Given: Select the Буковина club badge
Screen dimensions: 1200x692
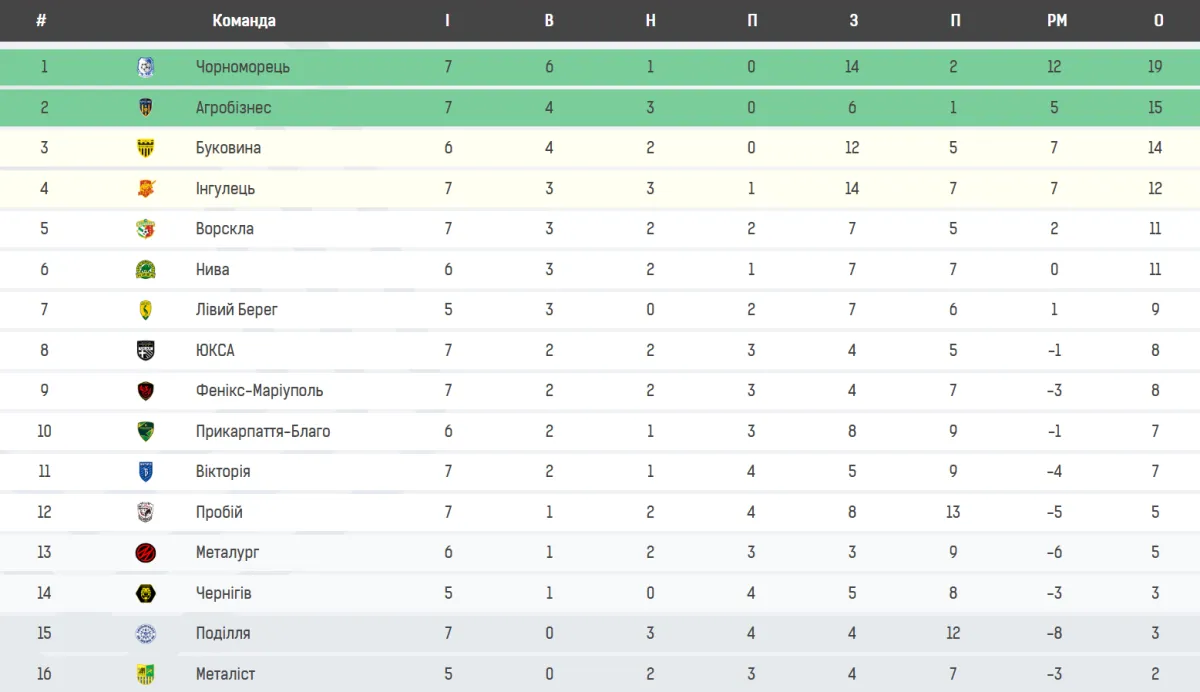Looking at the screenshot, I should click(x=145, y=148).
